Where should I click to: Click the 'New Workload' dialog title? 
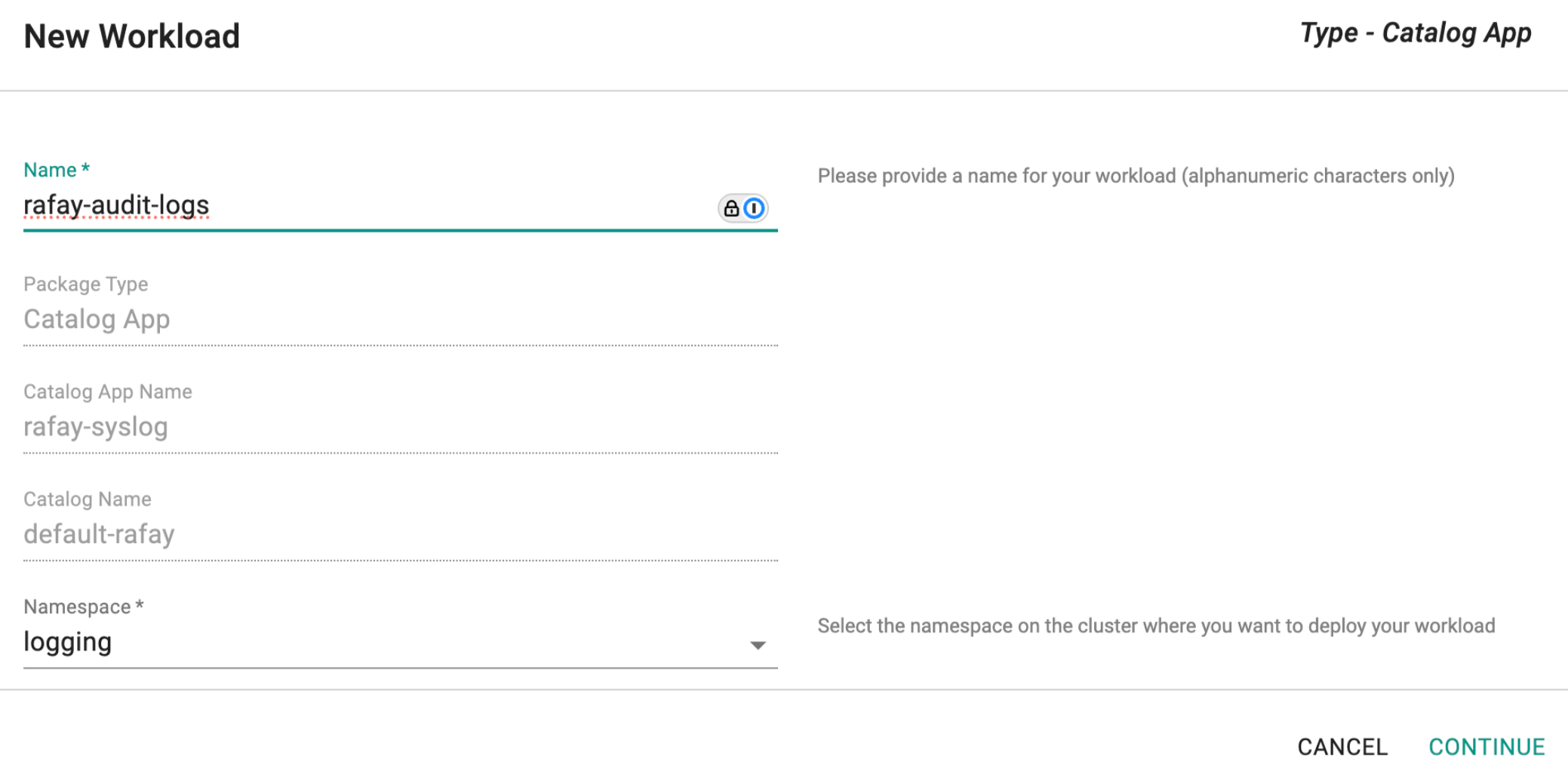tap(131, 36)
